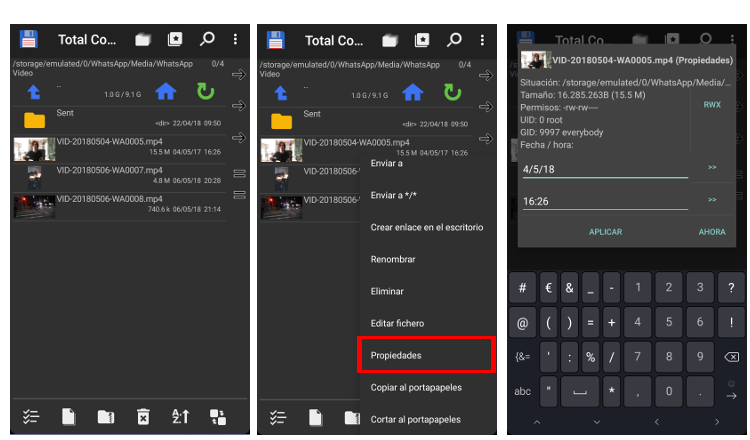
Task: Tap the up chevron below the keyboard
Action: 537,422
